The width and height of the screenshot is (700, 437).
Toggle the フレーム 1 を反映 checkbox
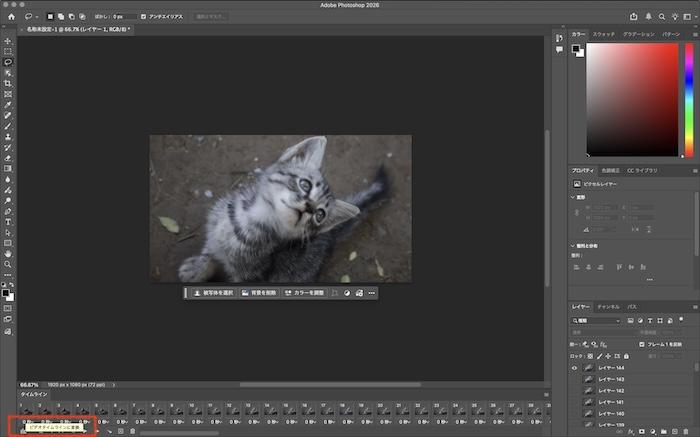[643, 343]
